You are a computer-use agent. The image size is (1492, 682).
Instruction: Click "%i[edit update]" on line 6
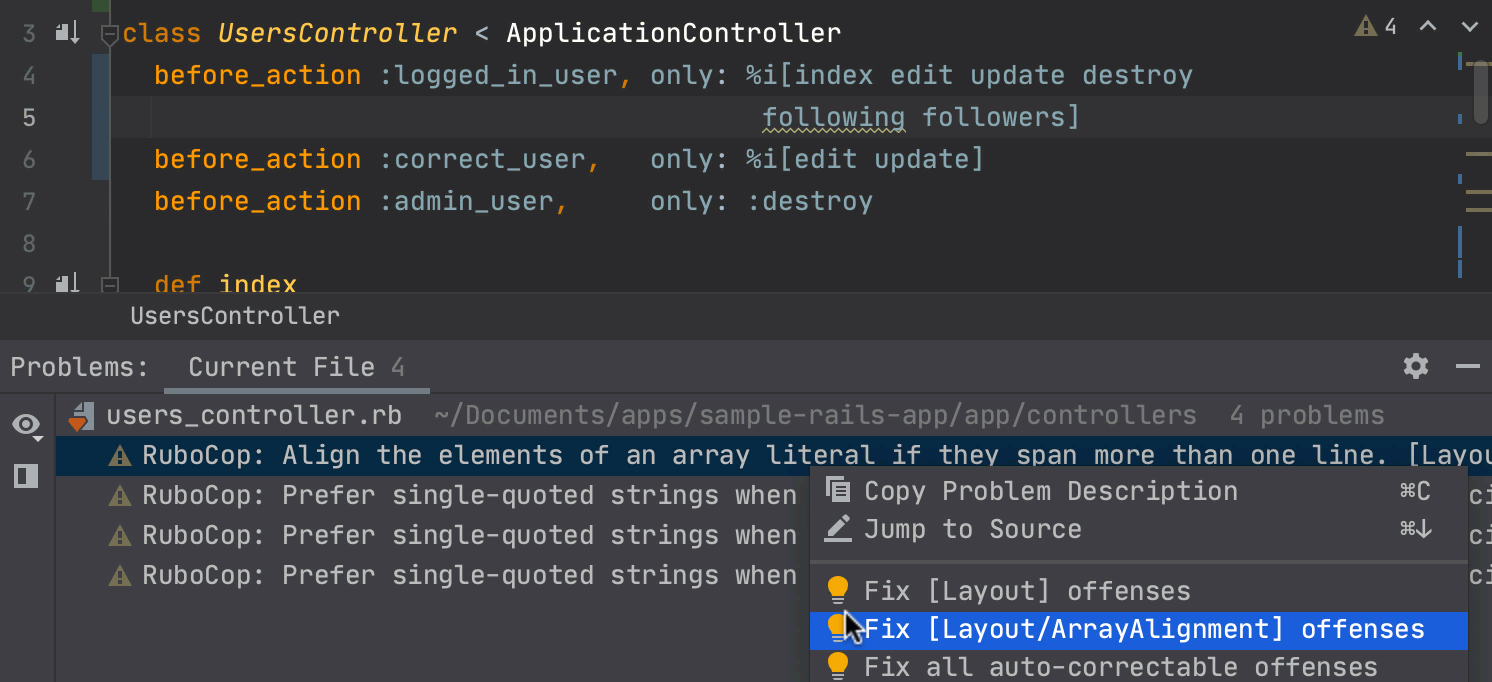click(x=866, y=159)
